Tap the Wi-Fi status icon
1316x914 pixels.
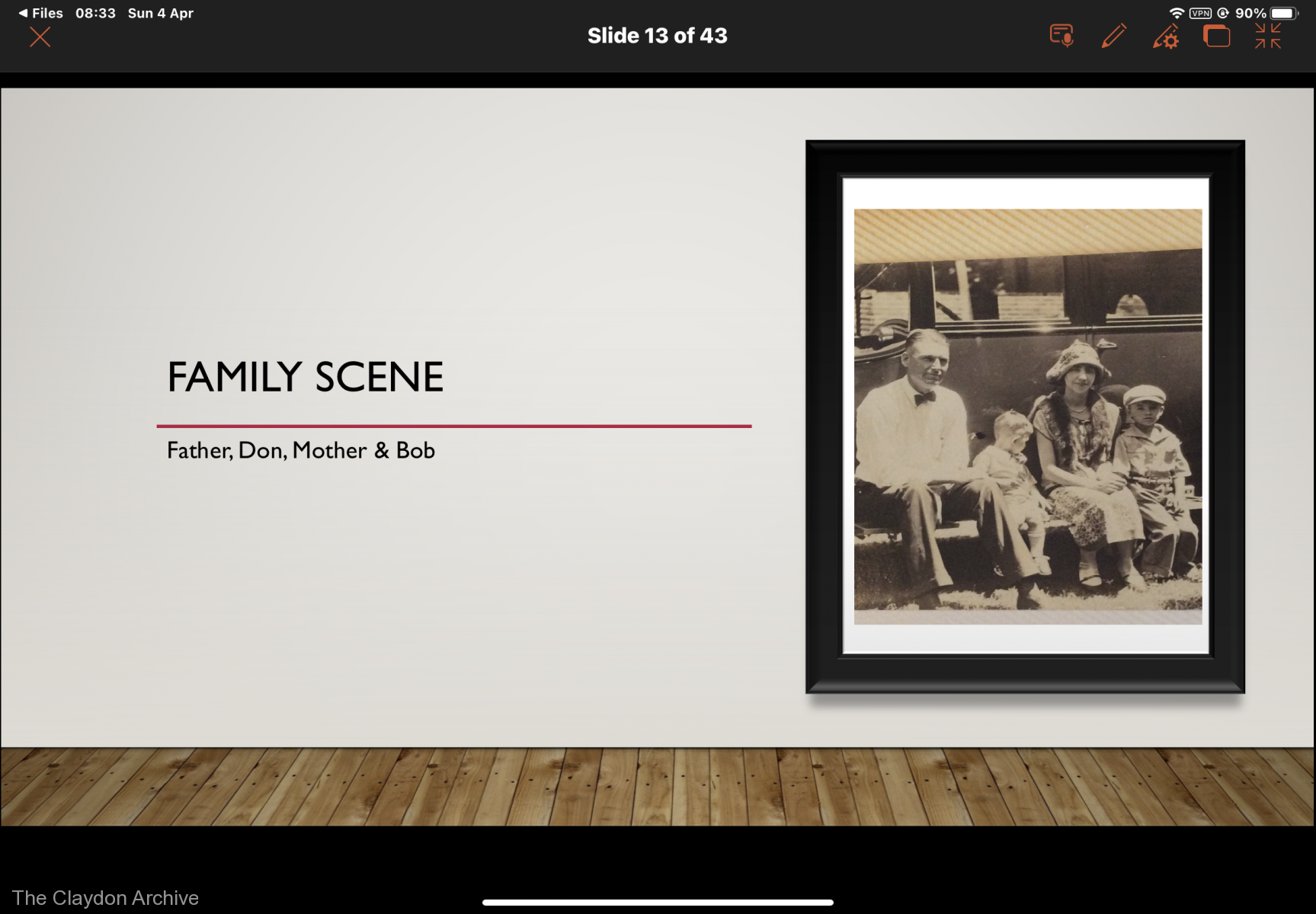[x=1177, y=13]
